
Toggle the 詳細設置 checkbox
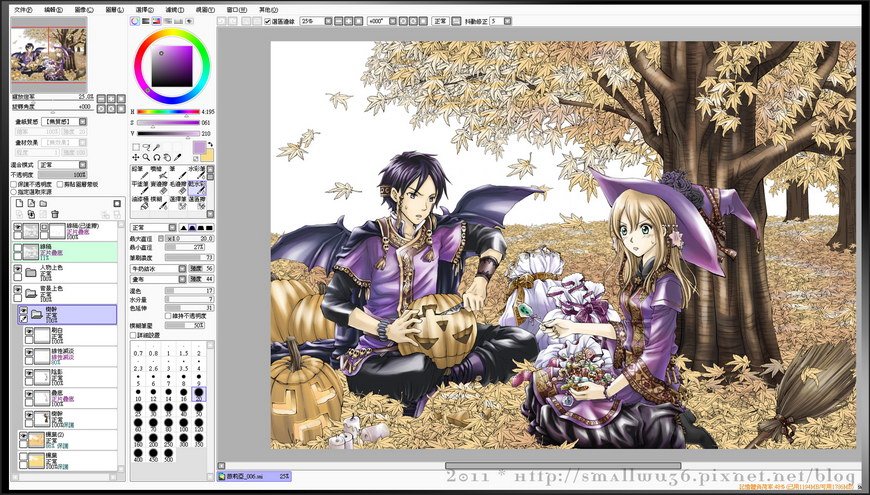[133, 335]
